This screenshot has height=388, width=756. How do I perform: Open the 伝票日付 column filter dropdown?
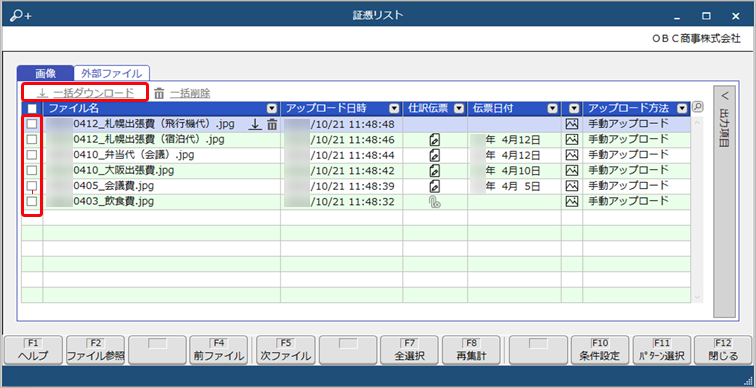(553, 109)
